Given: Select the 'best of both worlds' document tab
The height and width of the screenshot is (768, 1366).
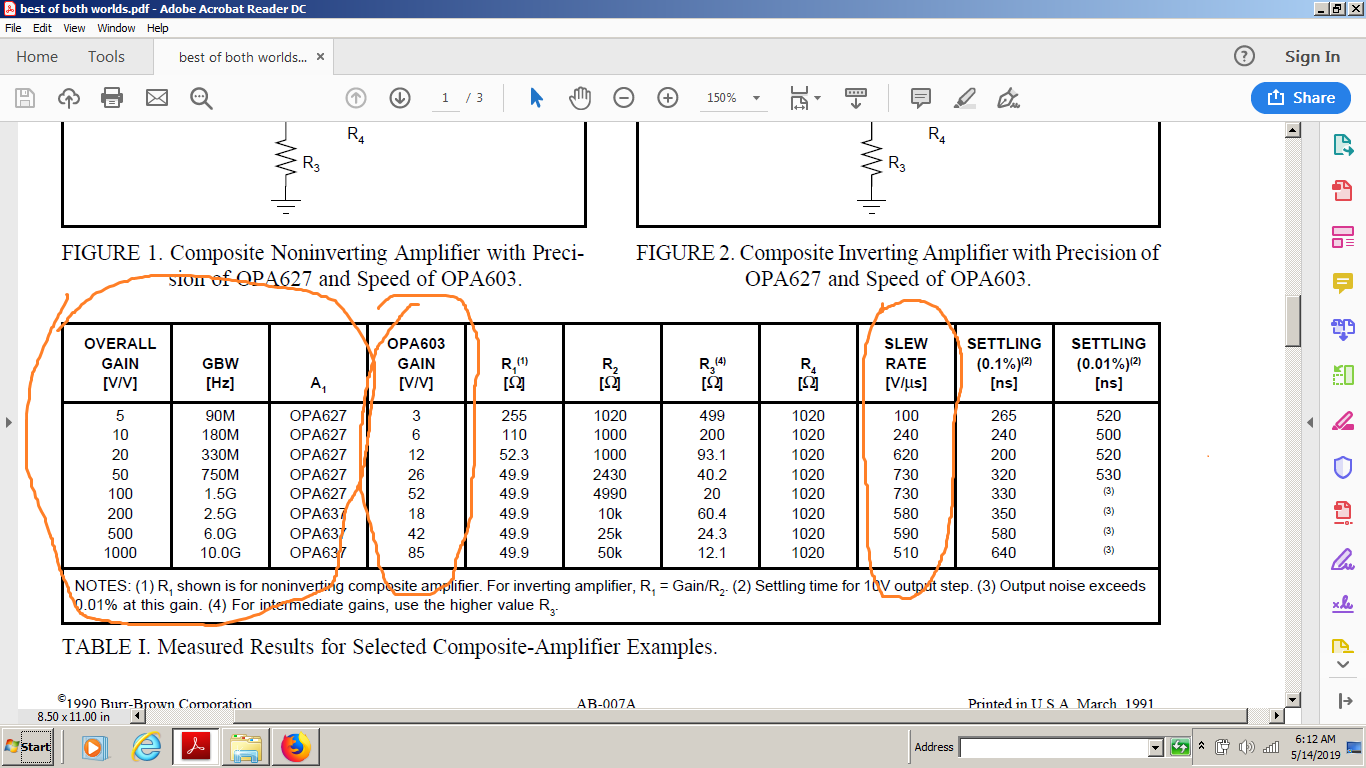Looking at the screenshot, I should (x=243, y=57).
